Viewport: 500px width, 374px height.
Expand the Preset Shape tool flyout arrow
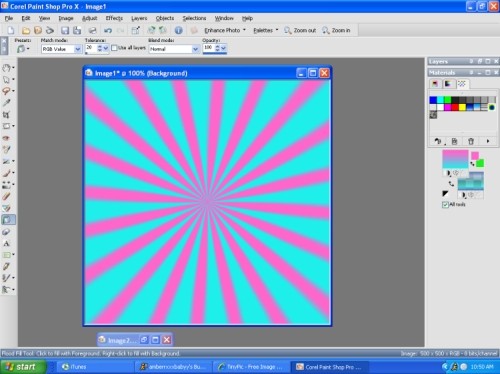coord(13,255)
